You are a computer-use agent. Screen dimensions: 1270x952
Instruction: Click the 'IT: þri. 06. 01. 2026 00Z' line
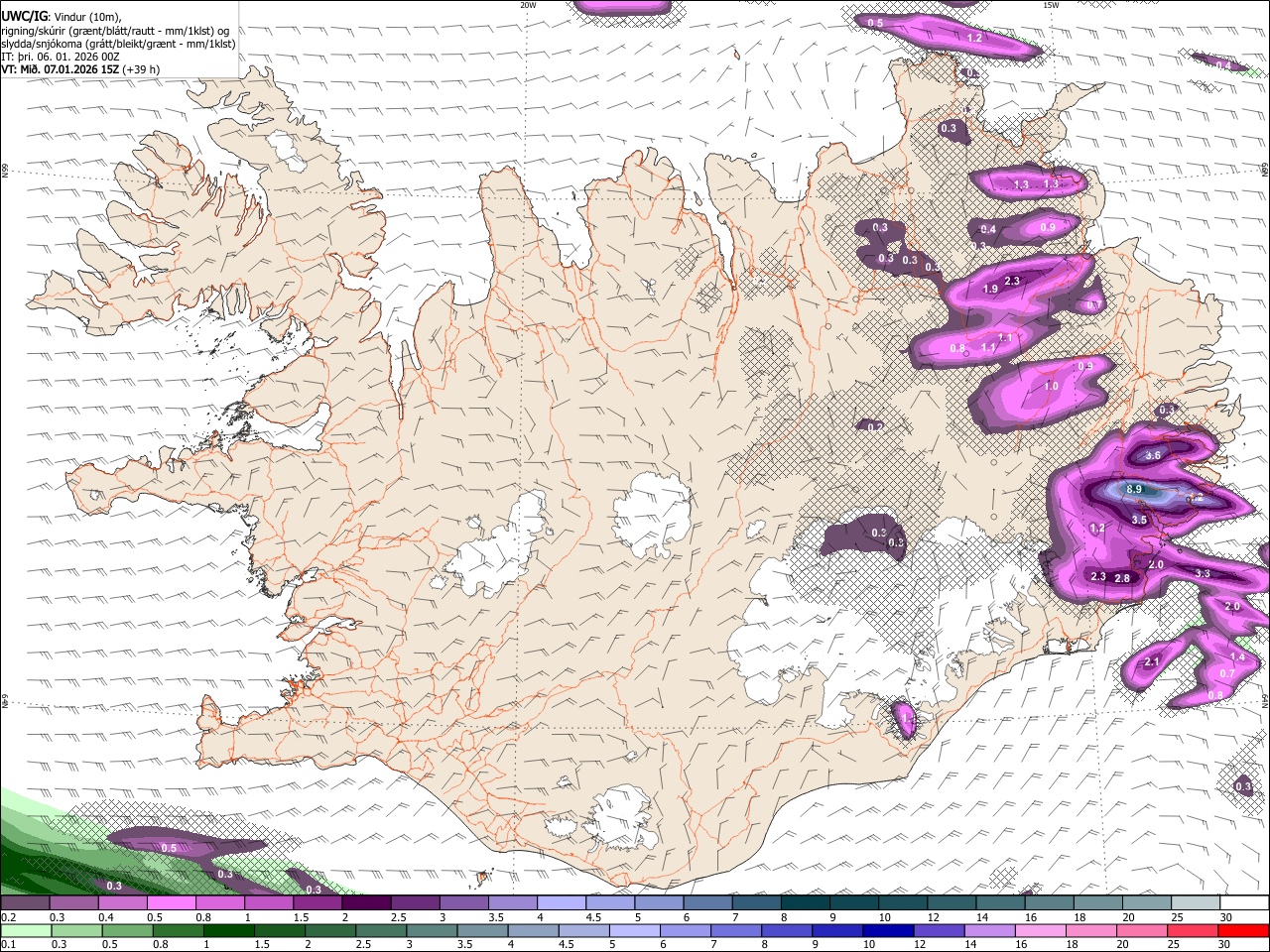pos(61,58)
